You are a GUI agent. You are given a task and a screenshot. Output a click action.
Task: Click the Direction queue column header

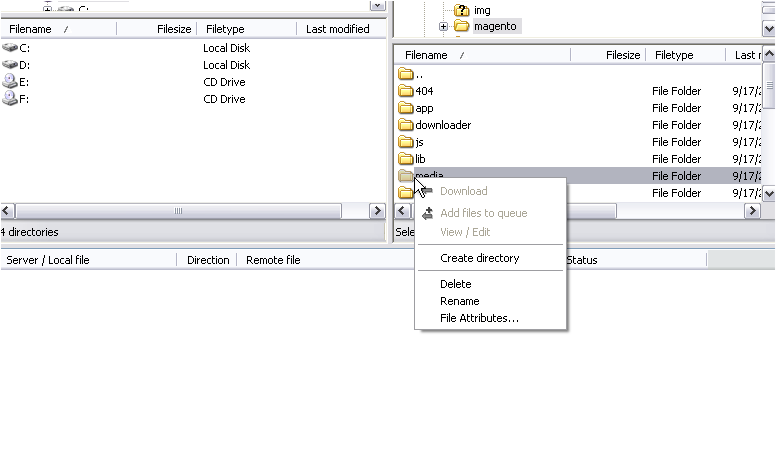click(208, 260)
